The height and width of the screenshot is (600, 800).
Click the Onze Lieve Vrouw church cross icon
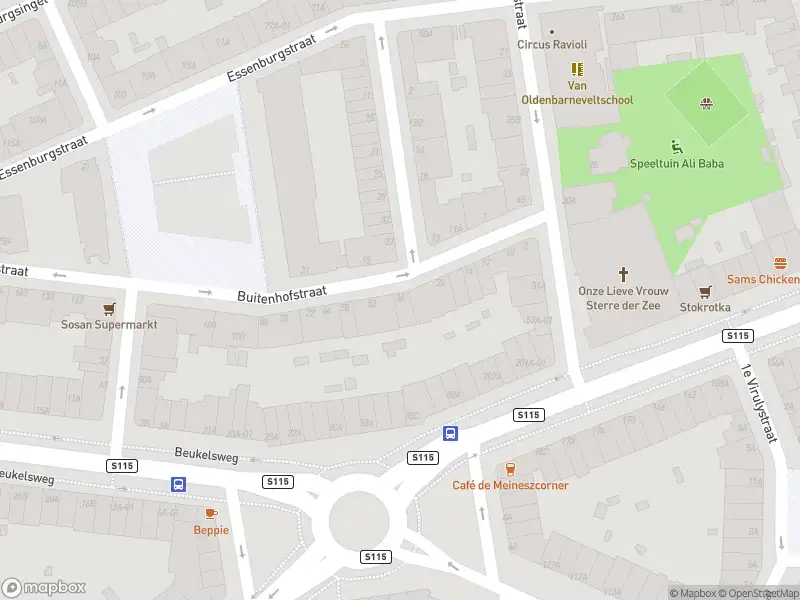pyautogui.click(x=623, y=274)
